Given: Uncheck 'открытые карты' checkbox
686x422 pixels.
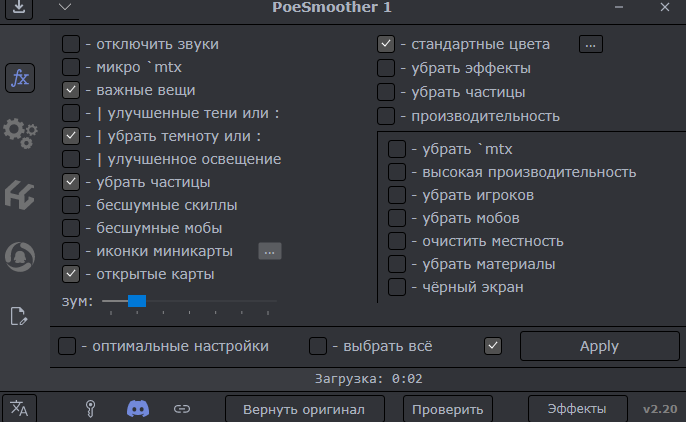Looking at the screenshot, I should click(71, 274).
